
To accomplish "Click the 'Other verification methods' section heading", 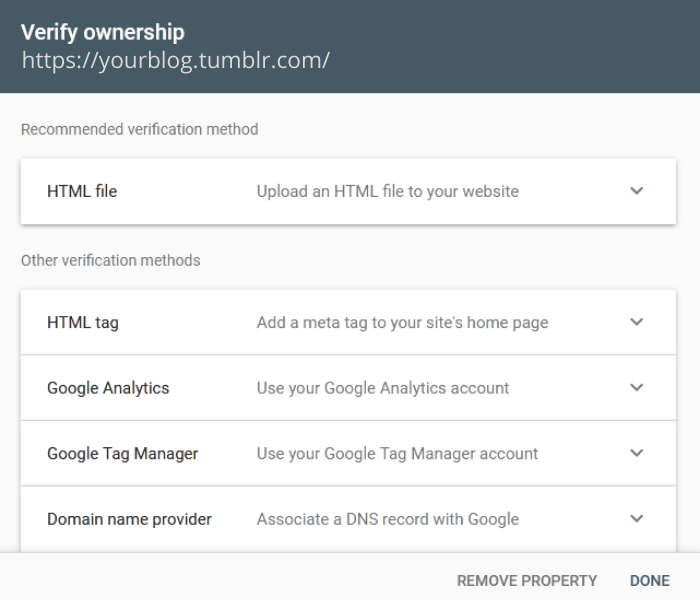I will pyautogui.click(x=110, y=261).
